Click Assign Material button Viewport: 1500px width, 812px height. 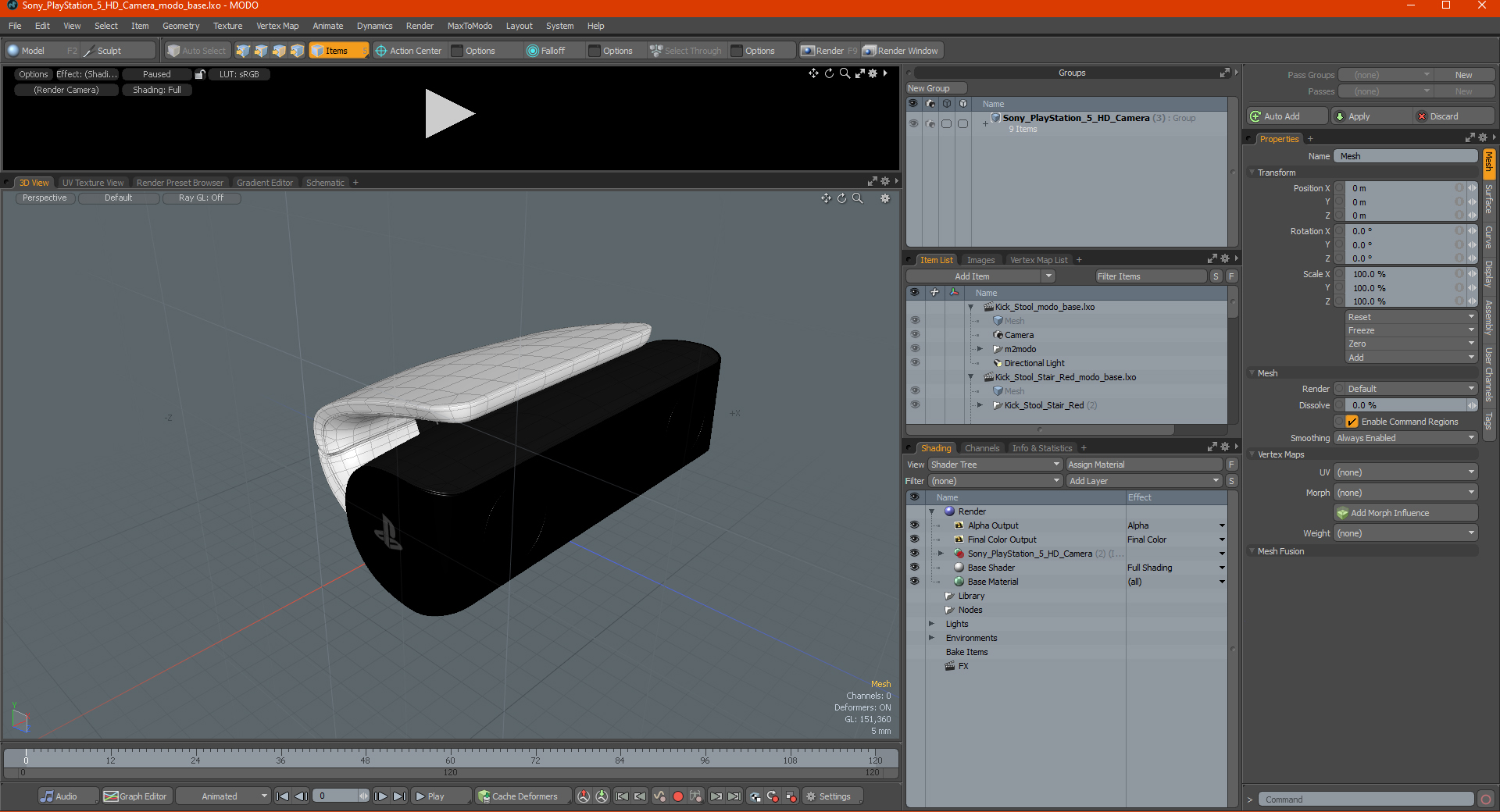pos(1144,465)
